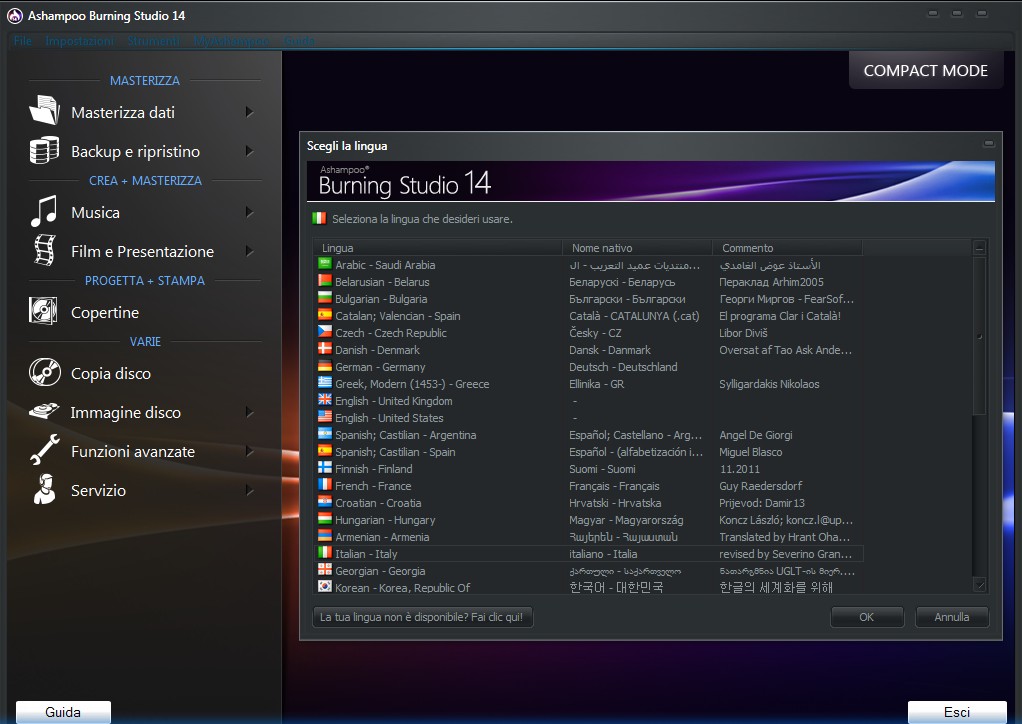Click the Czech Republic flag icon
Image resolution: width=1022 pixels, height=724 pixels.
[x=325, y=332]
